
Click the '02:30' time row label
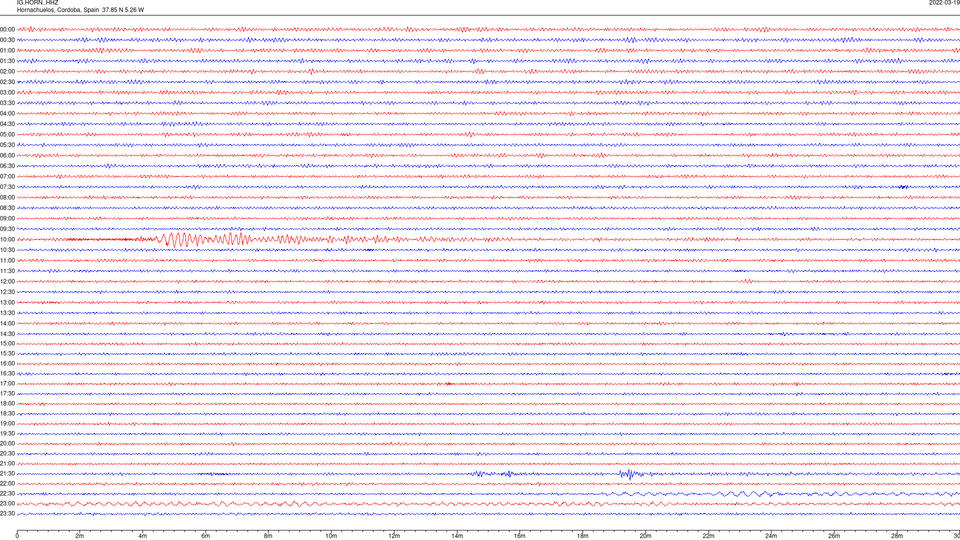[7, 82]
